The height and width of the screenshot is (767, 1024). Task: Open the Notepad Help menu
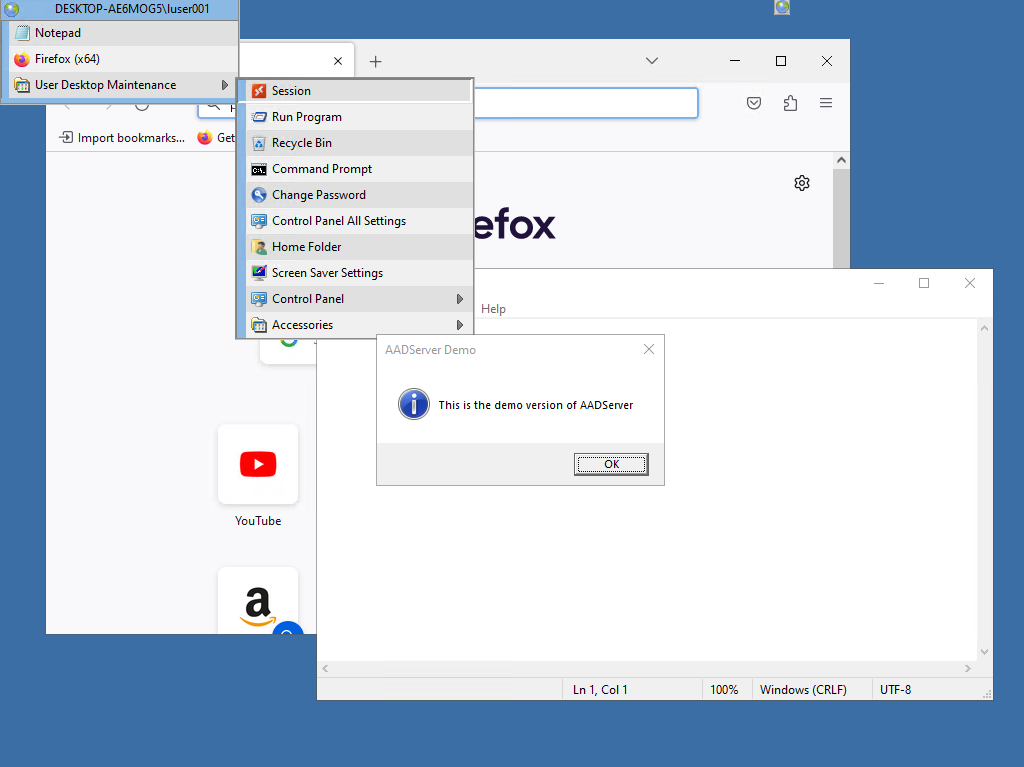click(x=493, y=309)
